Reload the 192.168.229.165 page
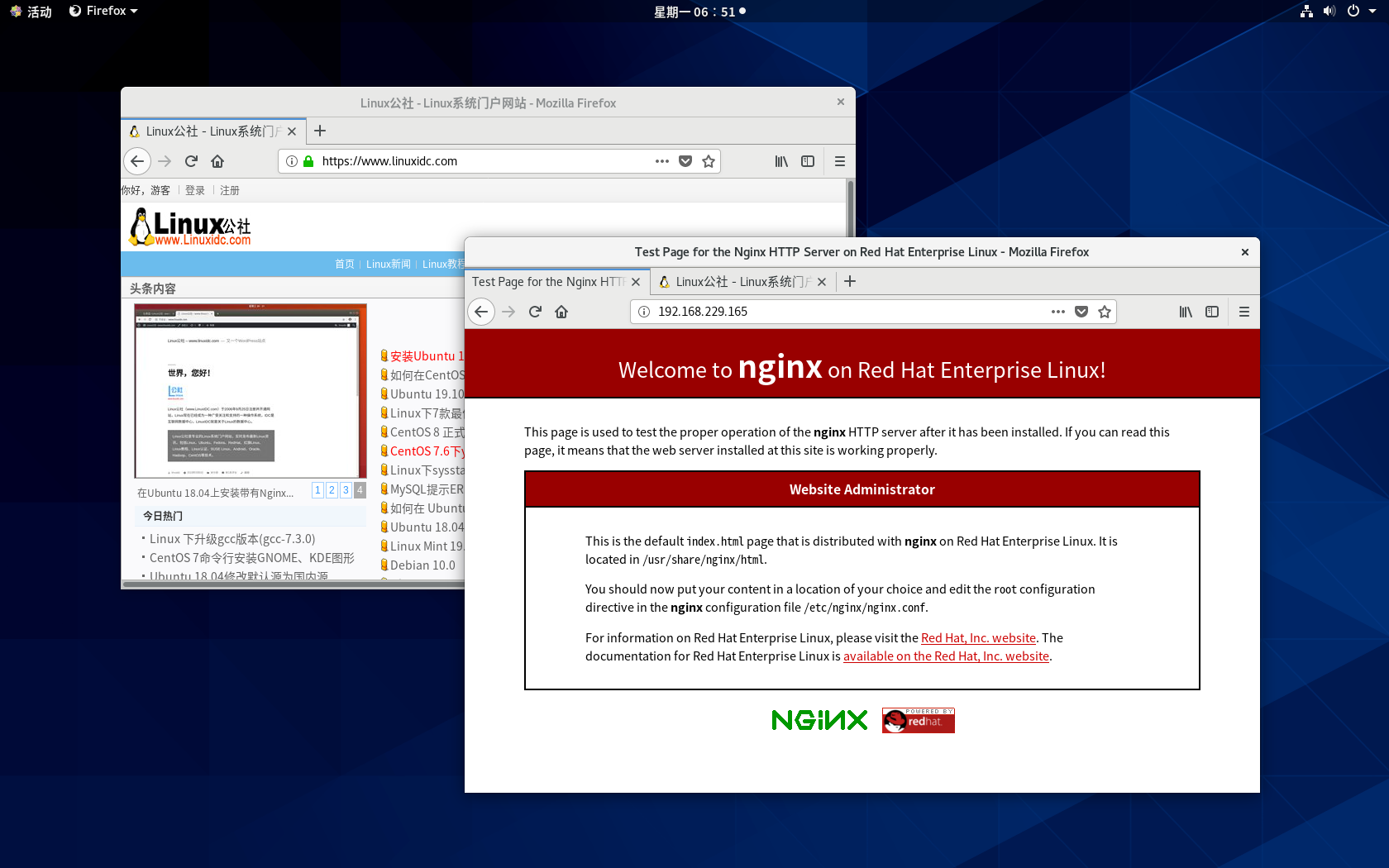Image resolution: width=1389 pixels, height=868 pixels. click(535, 312)
